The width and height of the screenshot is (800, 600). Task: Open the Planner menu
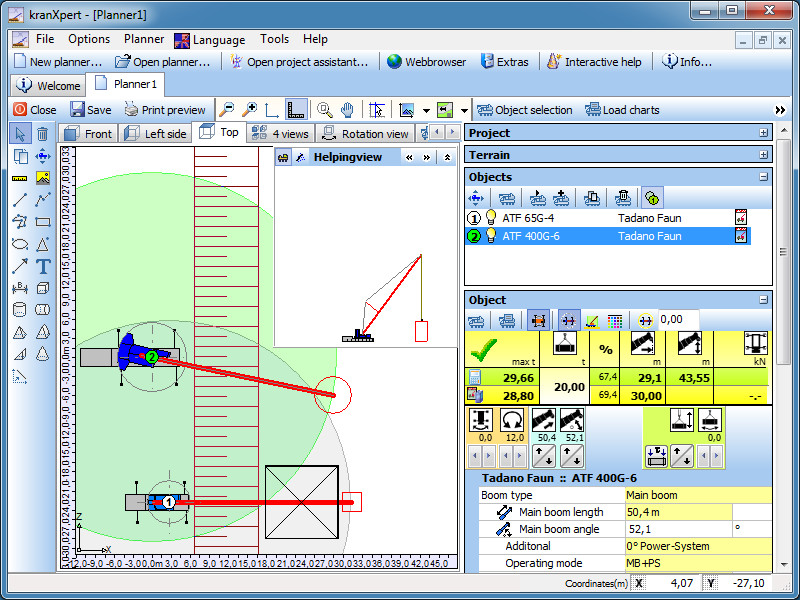pos(144,39)
